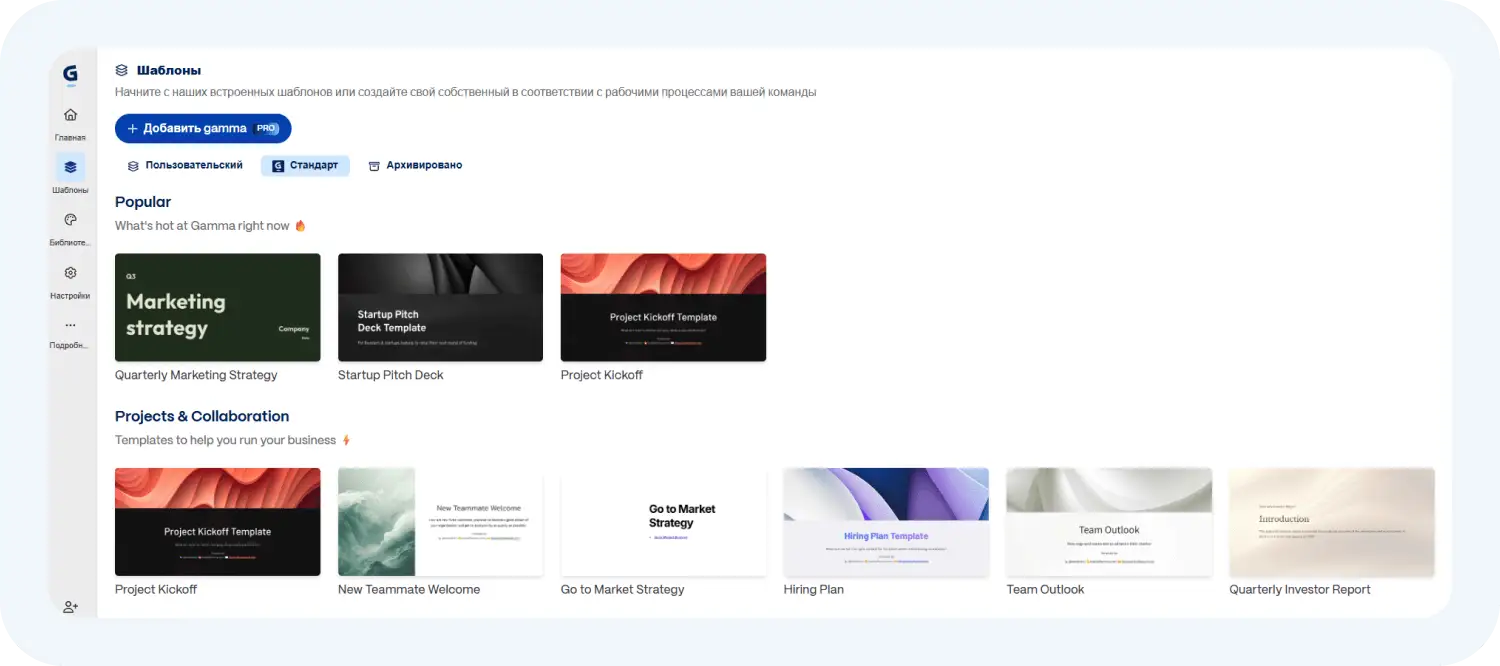Viewport: 1500px width, 666px height.
Task: Open Project Kickoff thumbnail in Popular section
Action: click(x=663, y=307)
